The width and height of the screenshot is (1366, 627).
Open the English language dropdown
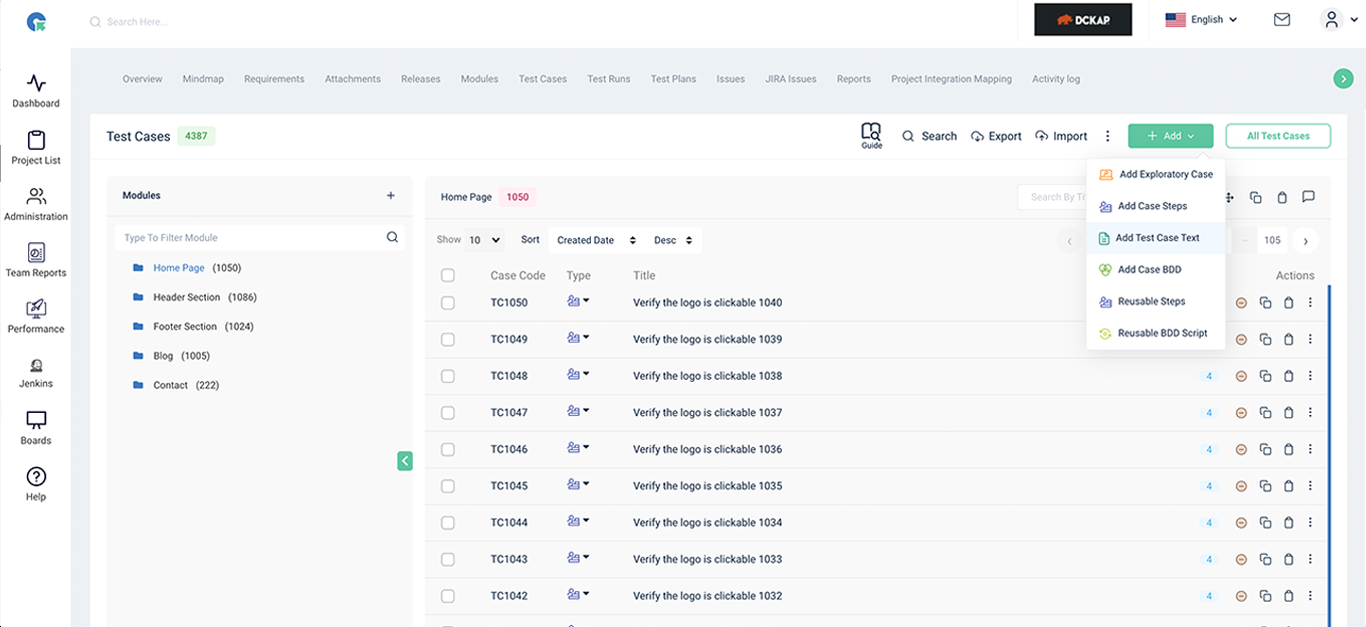click(1201, 19)
